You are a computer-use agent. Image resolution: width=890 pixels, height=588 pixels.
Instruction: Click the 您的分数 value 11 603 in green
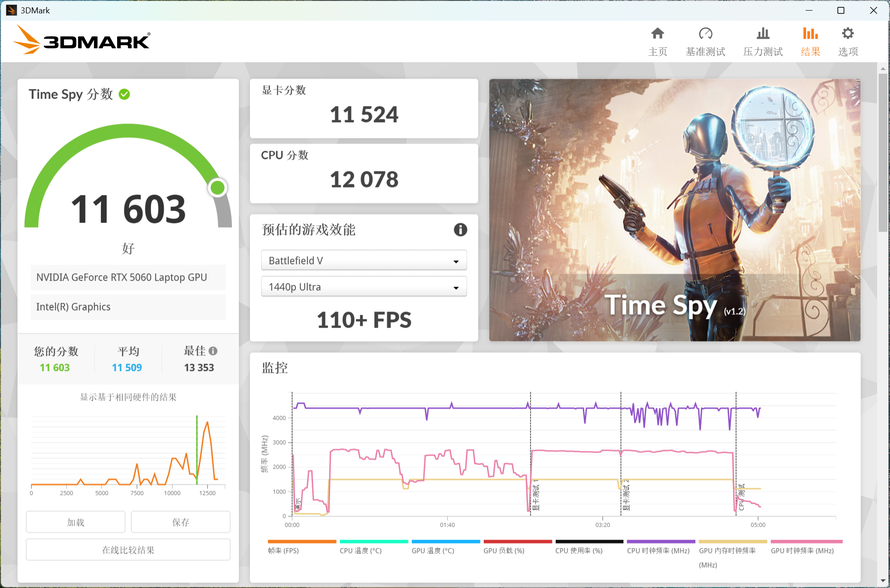point(54,368)
